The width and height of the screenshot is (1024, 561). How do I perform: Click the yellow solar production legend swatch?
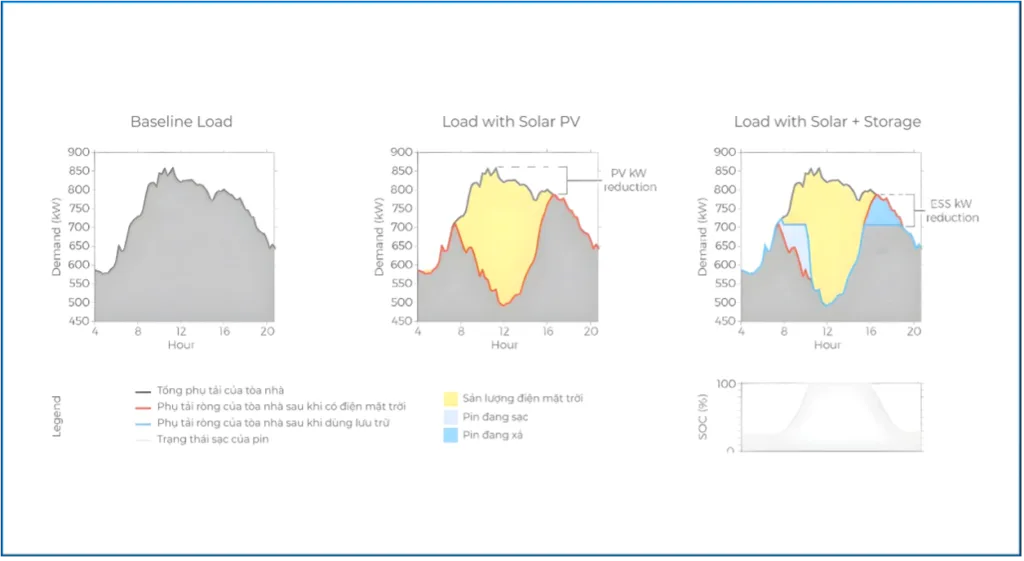point(452,398)
